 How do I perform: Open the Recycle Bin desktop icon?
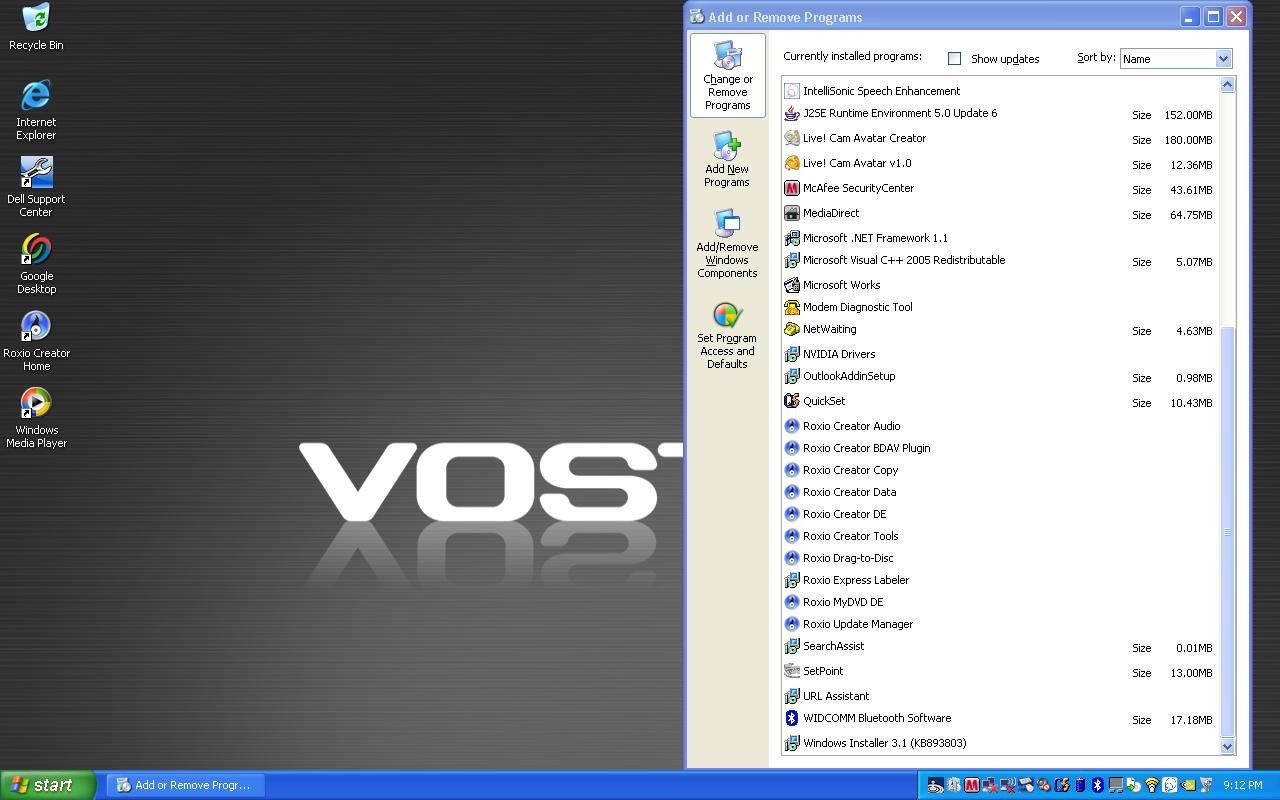click(36, 27)
